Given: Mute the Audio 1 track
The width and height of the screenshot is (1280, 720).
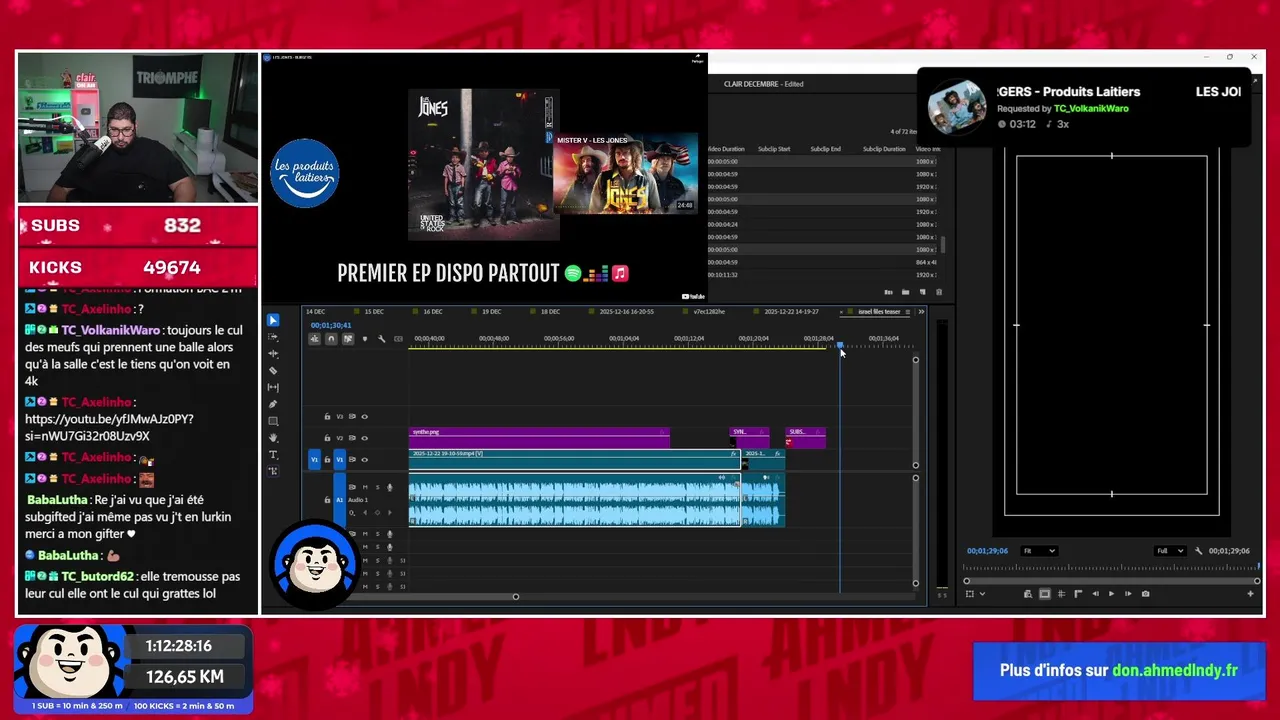Looking at the screenshot, I should point(364,487).
